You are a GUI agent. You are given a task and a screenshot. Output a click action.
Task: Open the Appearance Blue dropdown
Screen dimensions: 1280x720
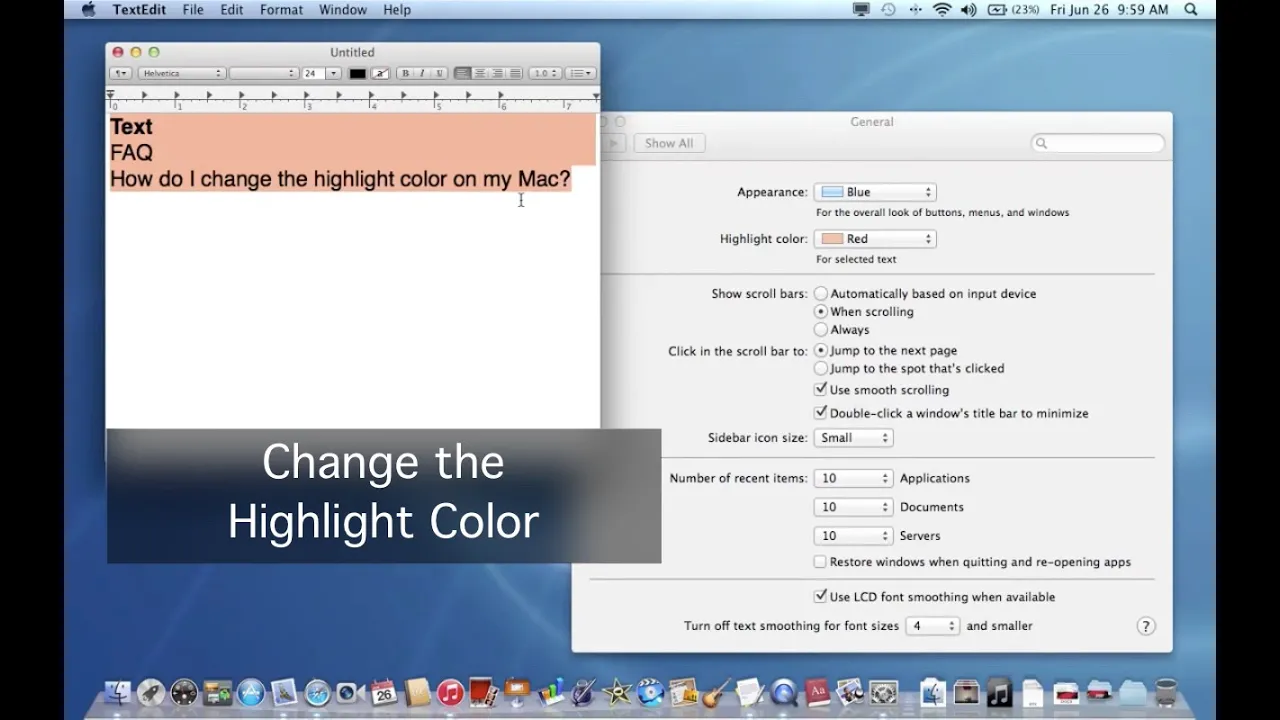pos(875,192)
